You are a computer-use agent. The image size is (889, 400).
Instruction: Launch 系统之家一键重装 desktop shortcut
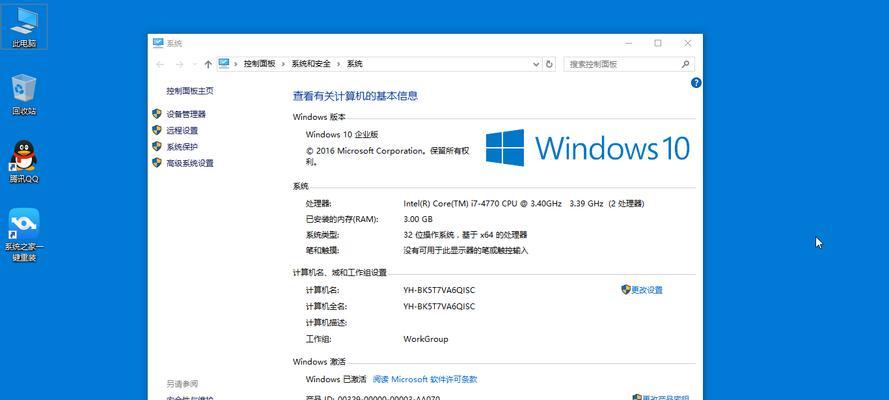pos(24,235)
